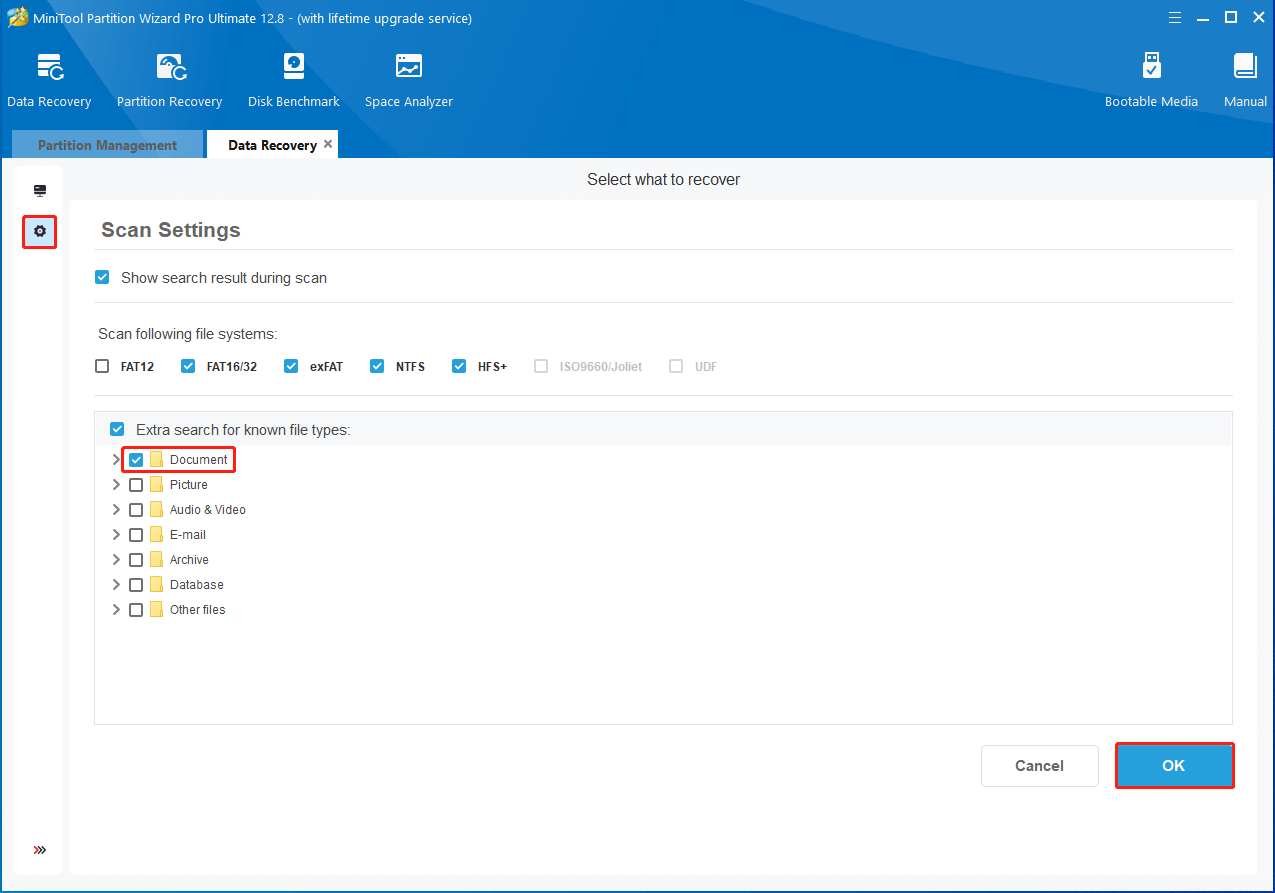Image resolution: width=1275 pixels, height=893 pixels.
Task: Uncheck the exFAT file system
Action: [x=291, y=366]
